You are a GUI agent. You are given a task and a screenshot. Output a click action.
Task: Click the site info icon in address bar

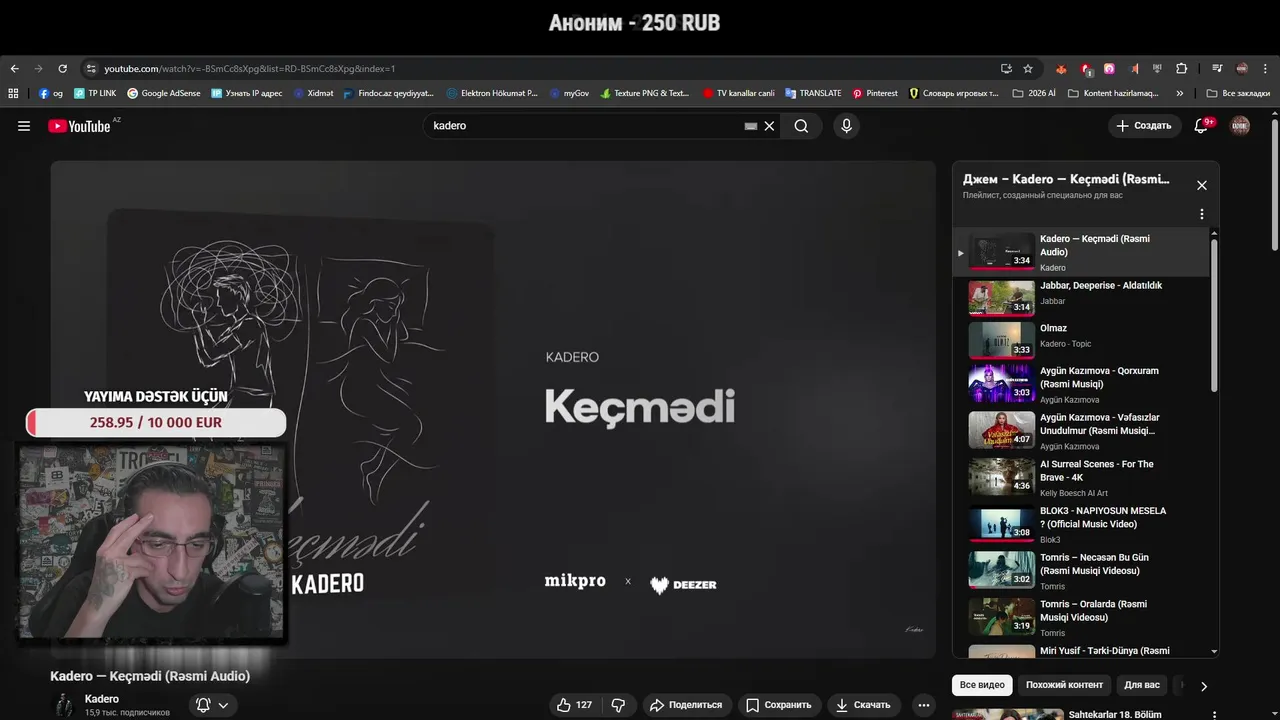click(90, 69)
